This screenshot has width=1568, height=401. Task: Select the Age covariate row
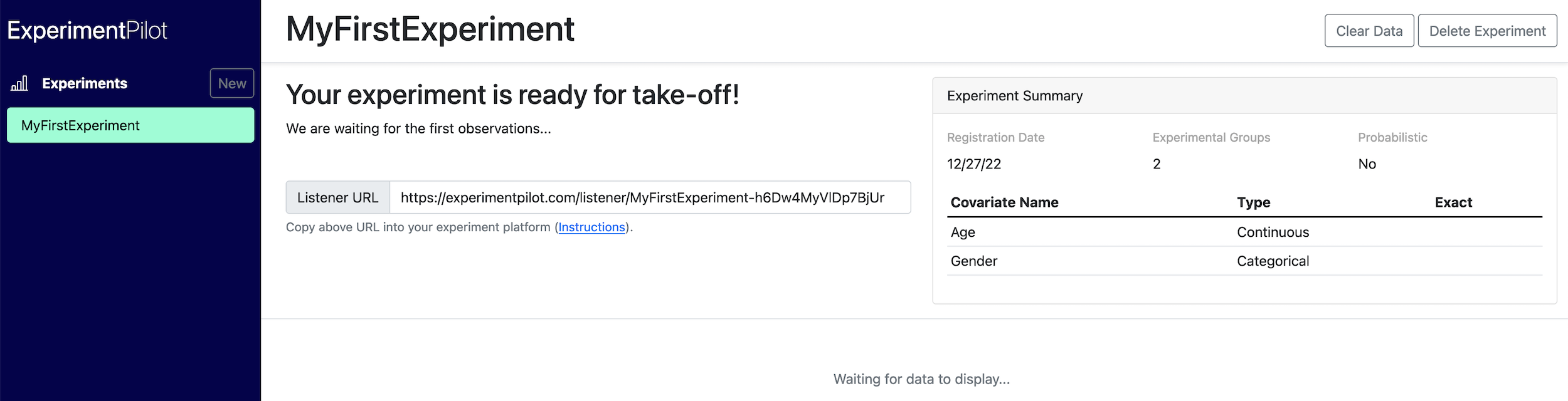click(1244, 232)
